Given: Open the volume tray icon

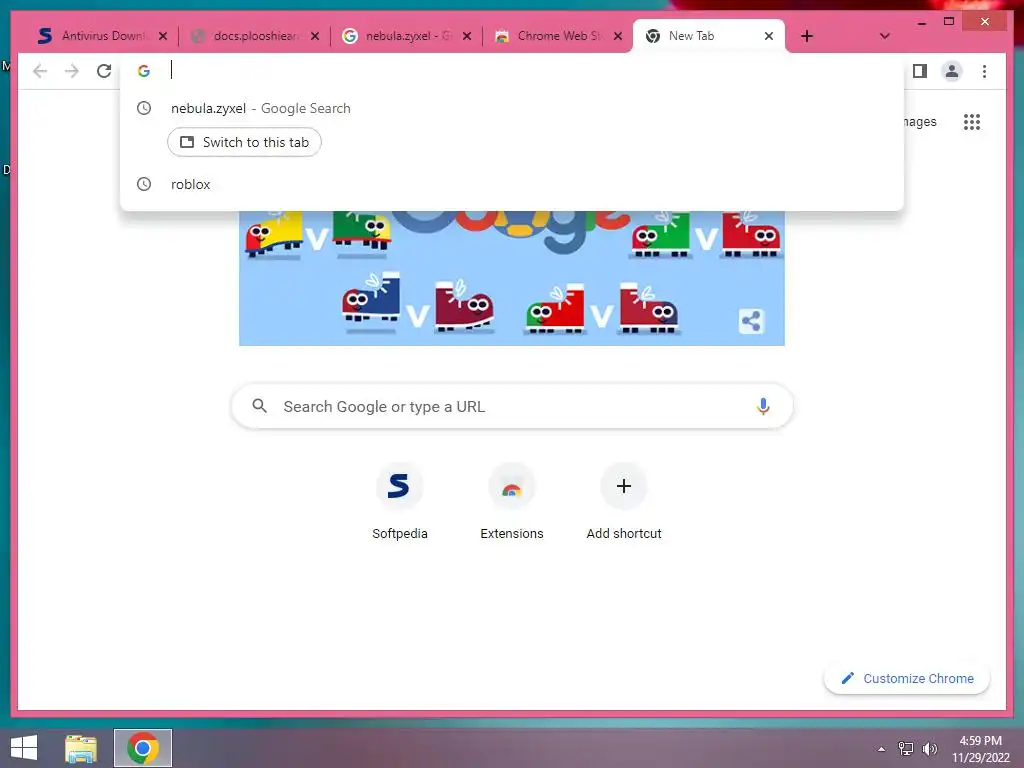Looking at the screenshot, I should point(929,749).
